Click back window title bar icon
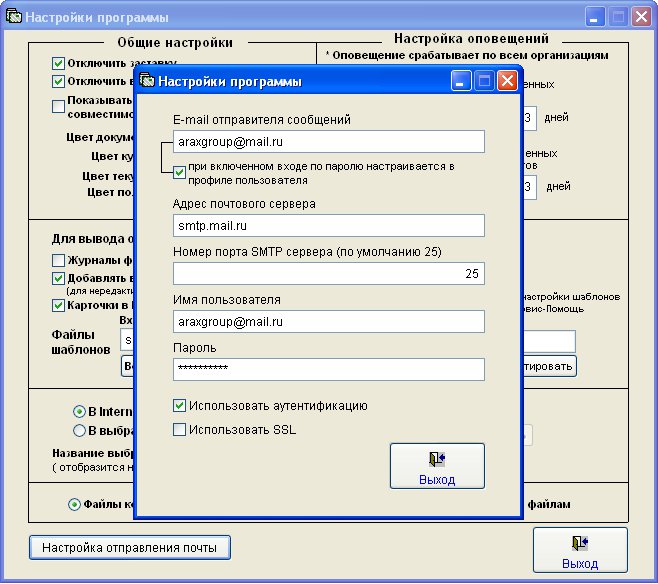 point(14,17)
